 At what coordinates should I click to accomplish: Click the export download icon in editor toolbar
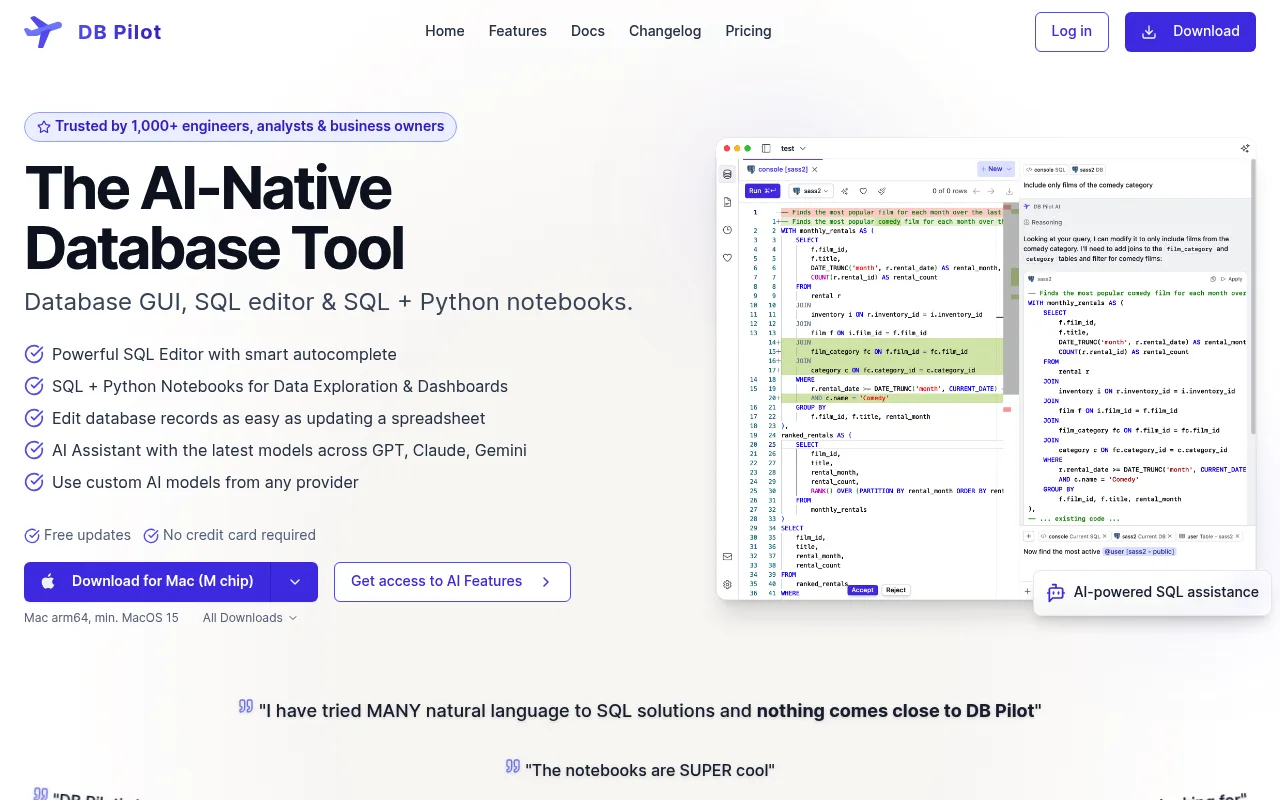click(1007, 191)
